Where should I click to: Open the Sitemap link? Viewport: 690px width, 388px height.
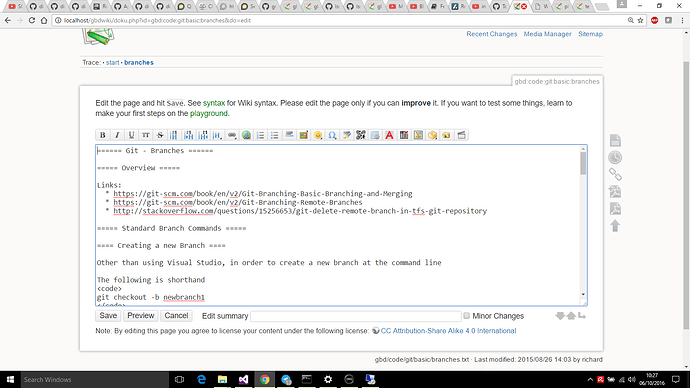(590, 34)
